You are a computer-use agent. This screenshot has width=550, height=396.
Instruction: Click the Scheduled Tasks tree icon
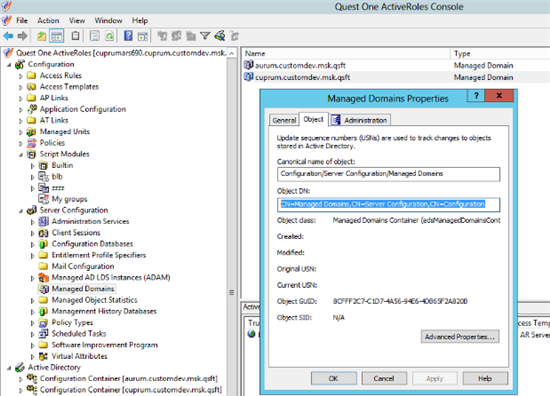tap(43, 334)
